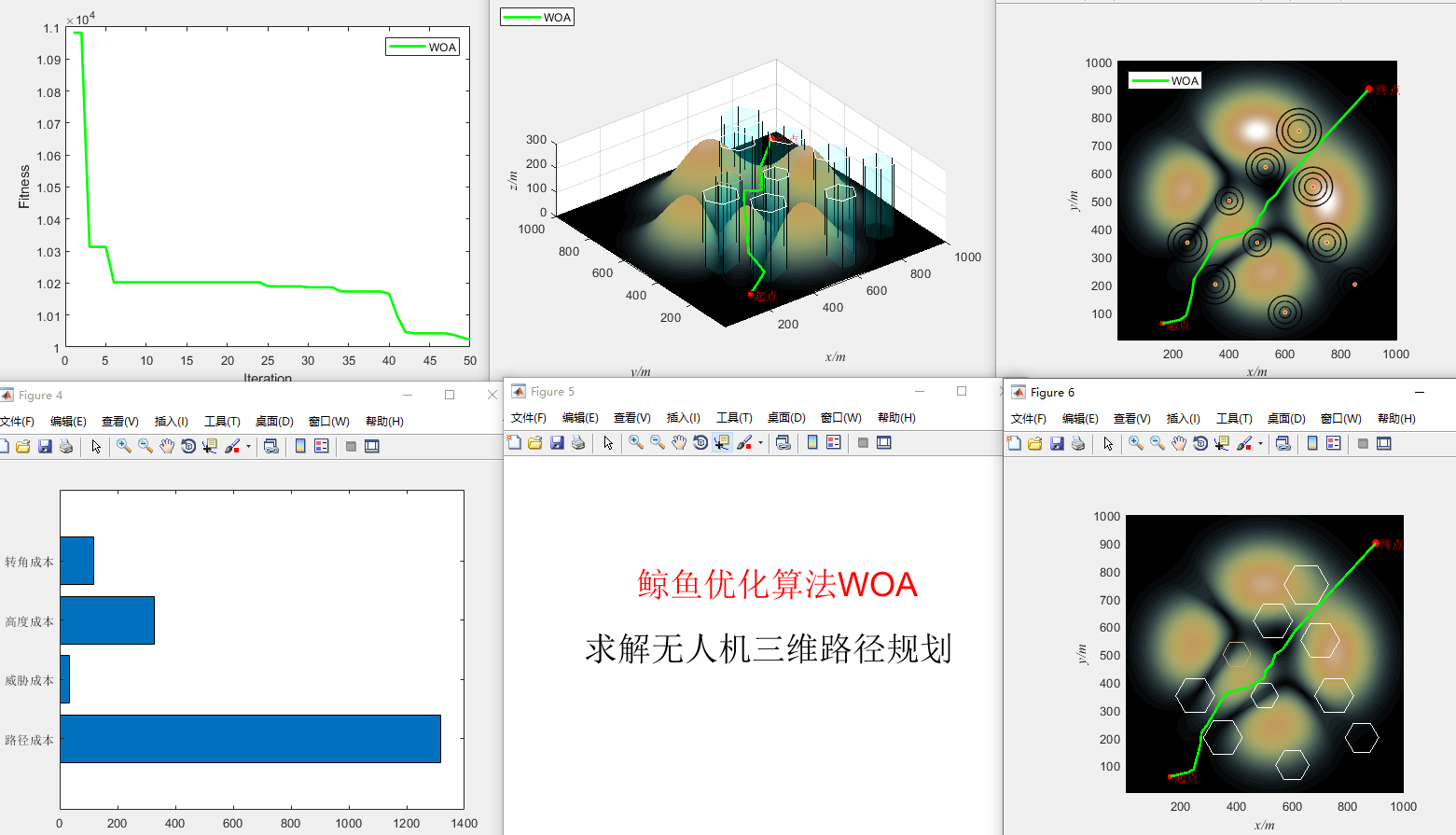The width and height of the screenshot is (1456, 835).
Task: Click the 求解无人机三维路径规划 subtitle text
Action: click(x=768, y=648)
